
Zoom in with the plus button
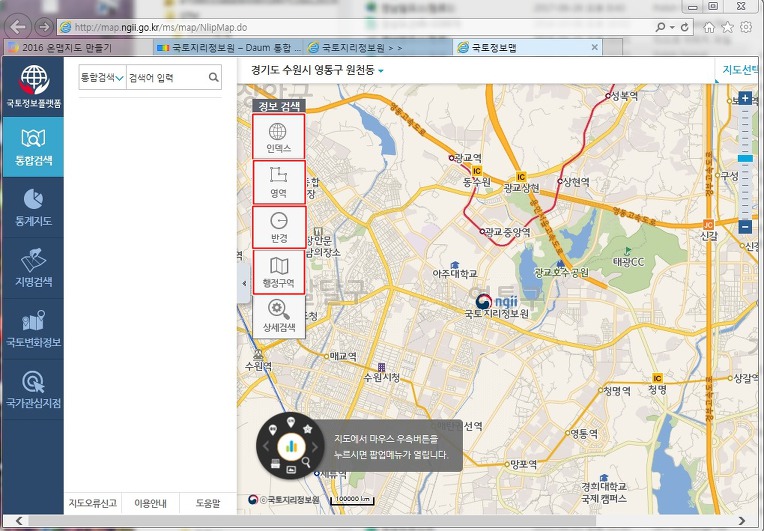[745, 98]
